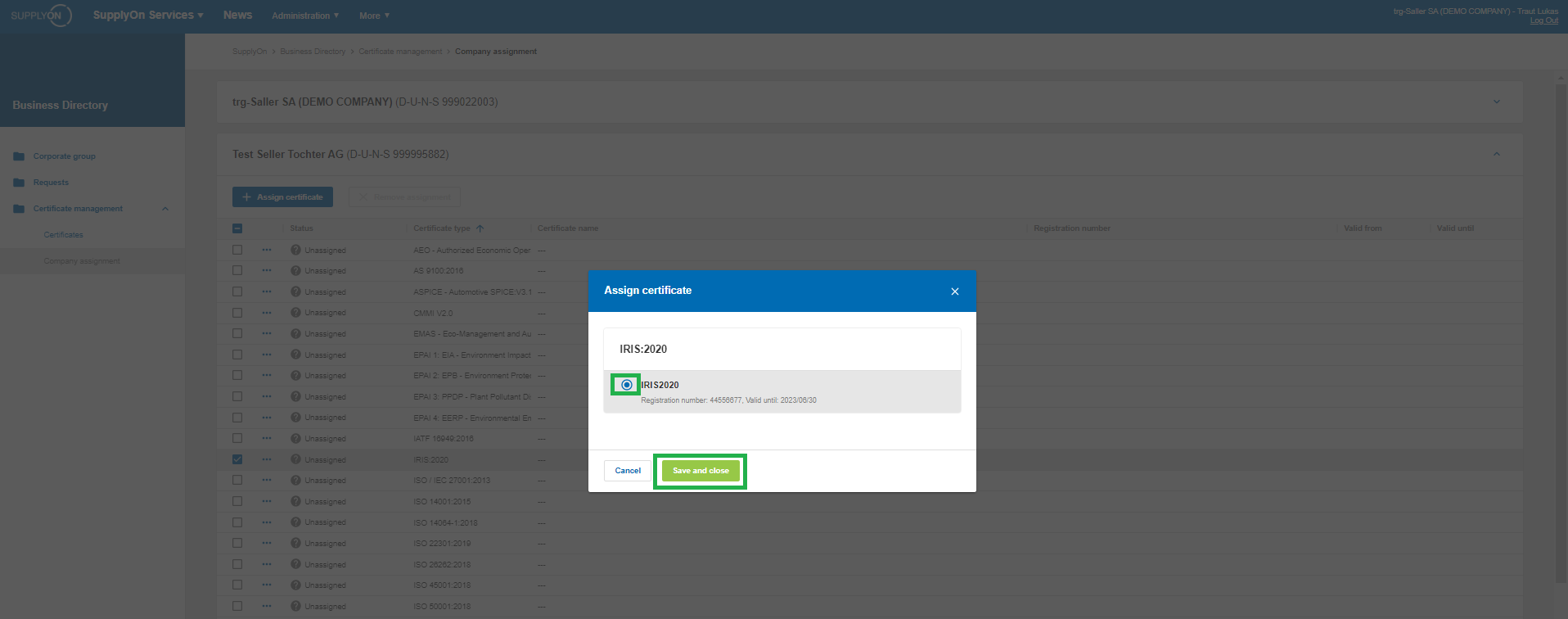Click the unassigned status icon for IRIS 2020 row
This screenshot has height=619, width=1568.
[295, 459]
